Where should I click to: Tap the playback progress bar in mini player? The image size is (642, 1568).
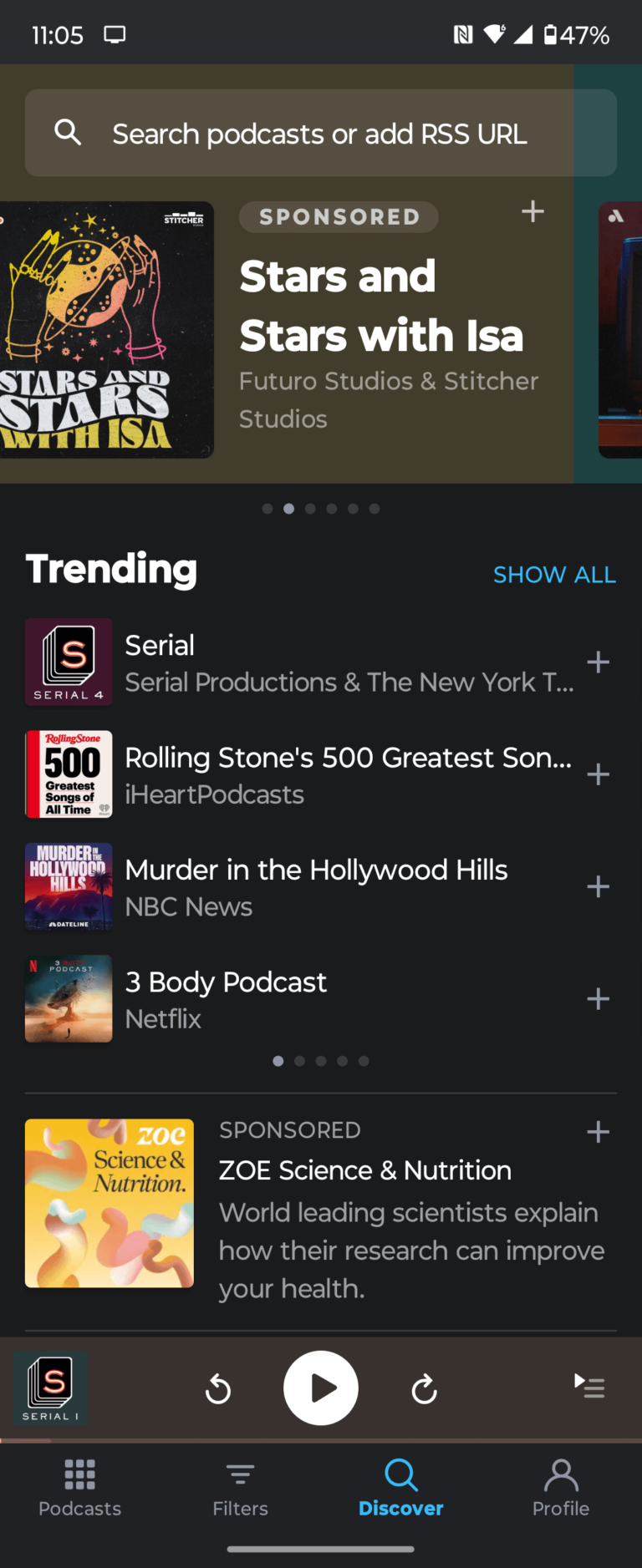point(321,1440)
